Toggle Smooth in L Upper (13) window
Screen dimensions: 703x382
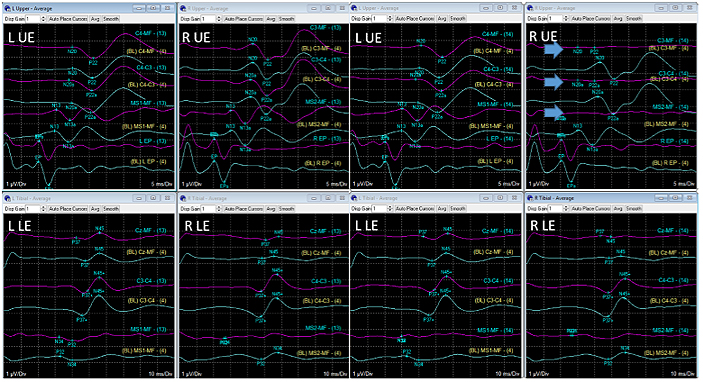coord(111,19)
